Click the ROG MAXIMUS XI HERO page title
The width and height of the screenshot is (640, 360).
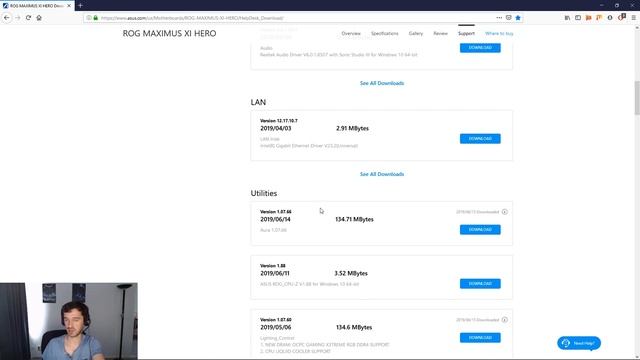169,33
